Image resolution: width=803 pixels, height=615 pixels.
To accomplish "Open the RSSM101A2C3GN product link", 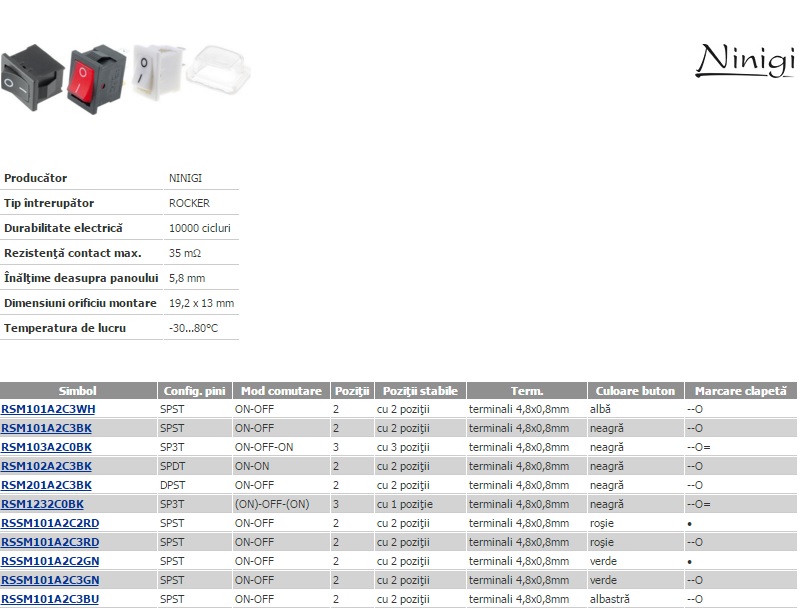I will click(x=50, y=580).
